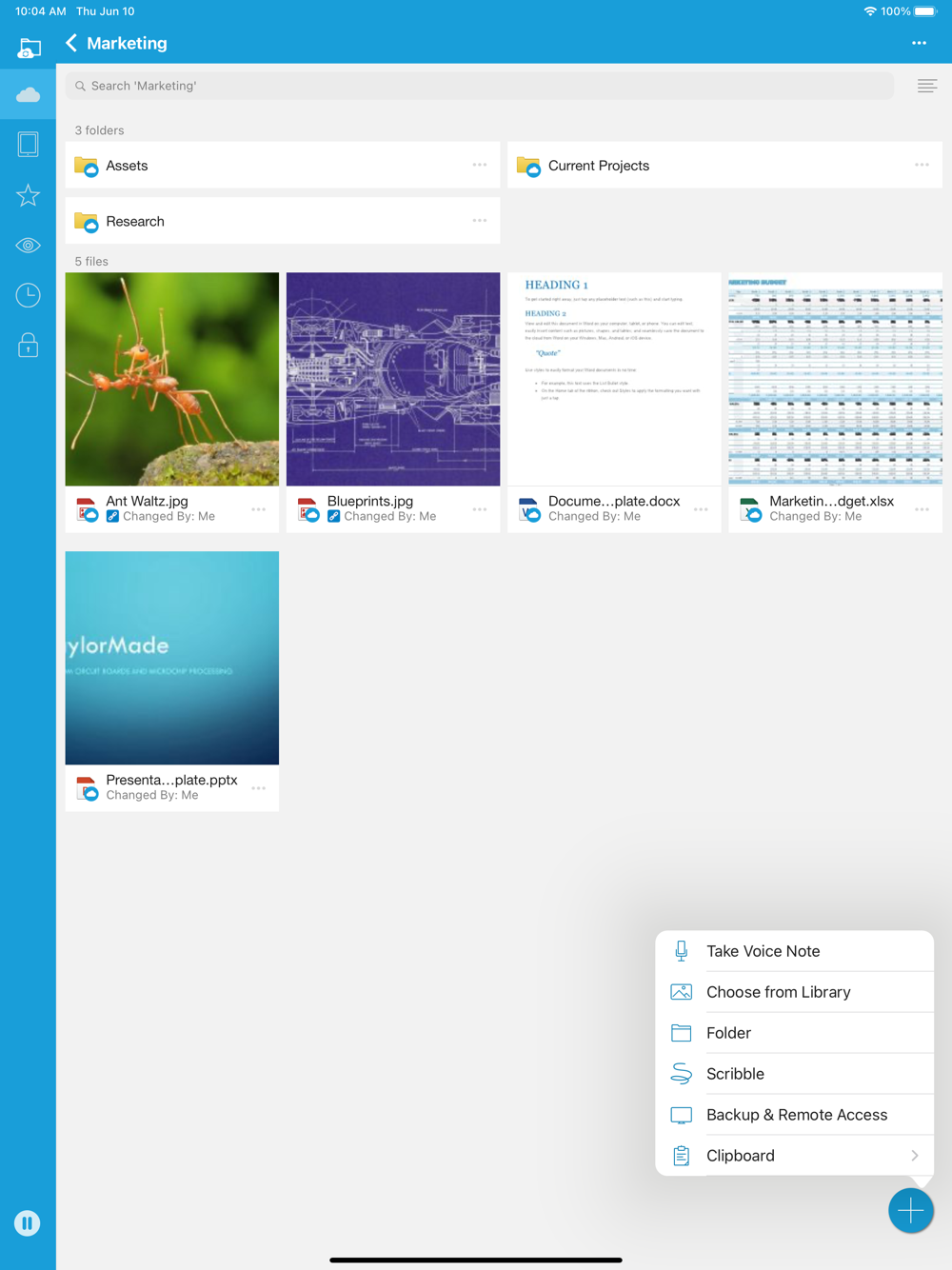Open more options for Assets folder

pos(480,165)
